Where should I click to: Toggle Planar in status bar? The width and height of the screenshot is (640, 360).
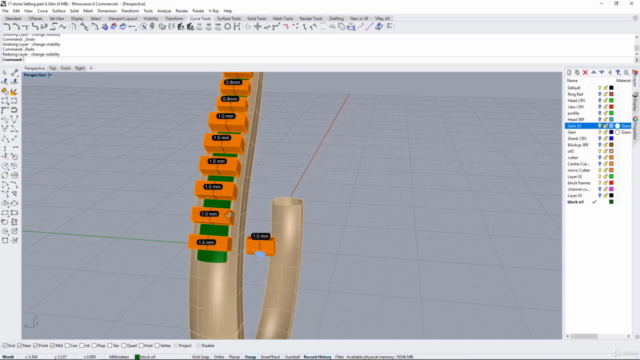(x=234, y=357)
